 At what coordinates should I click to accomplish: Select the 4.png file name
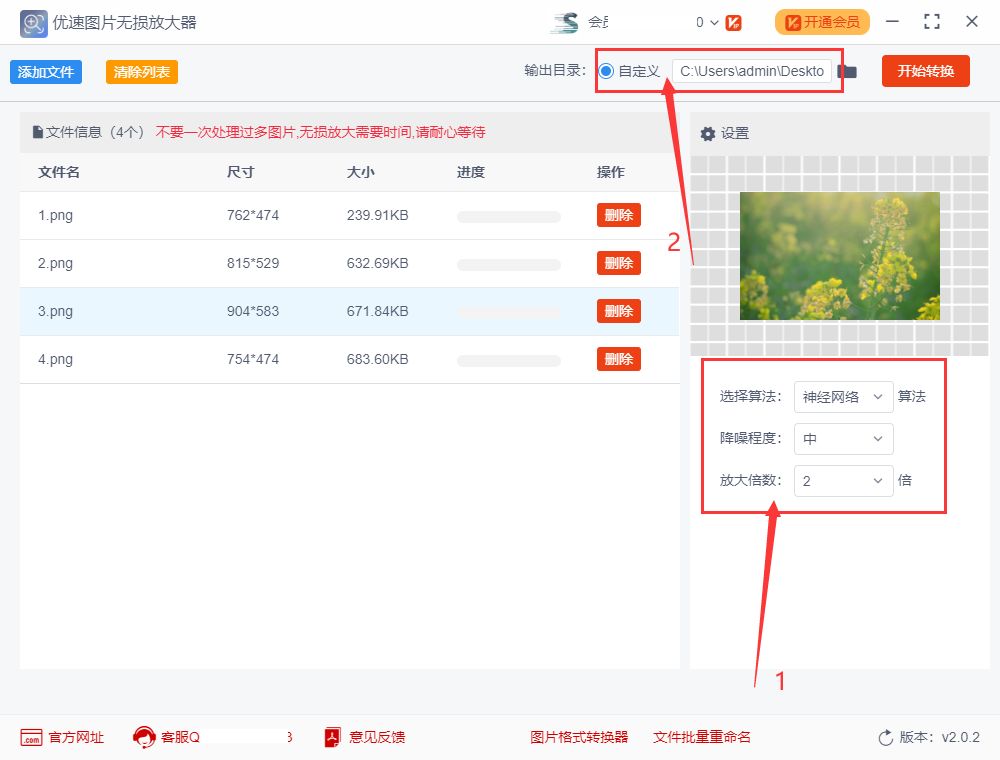(55, 360)
